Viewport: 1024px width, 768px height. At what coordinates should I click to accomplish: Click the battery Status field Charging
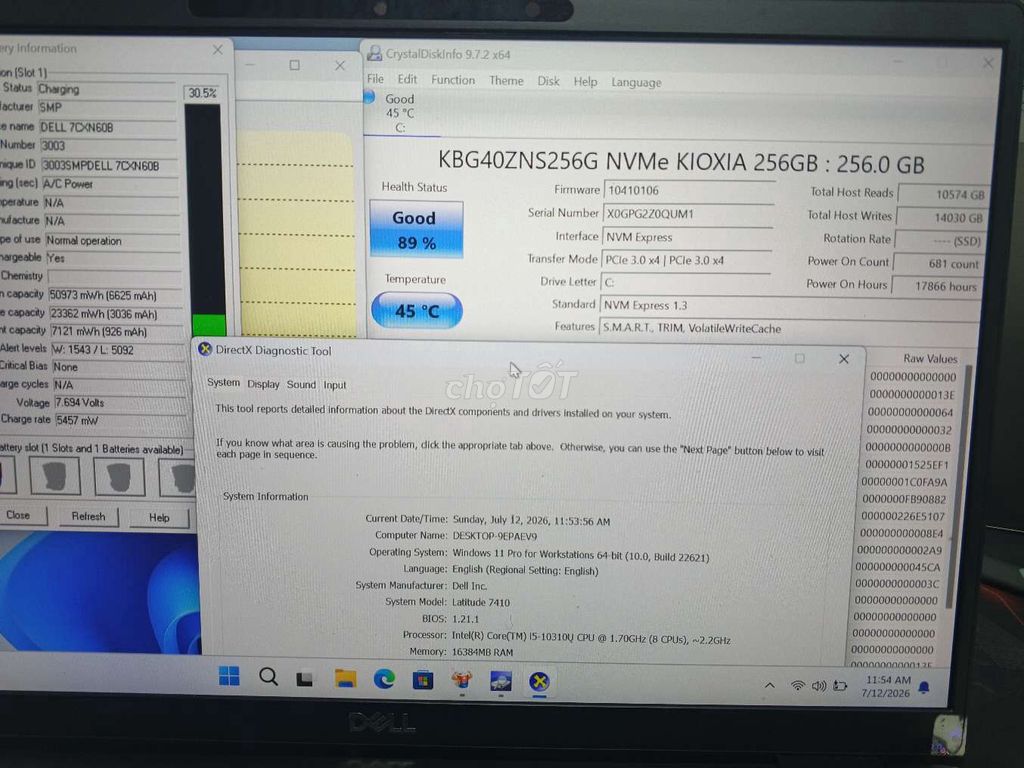coord(106,89)
